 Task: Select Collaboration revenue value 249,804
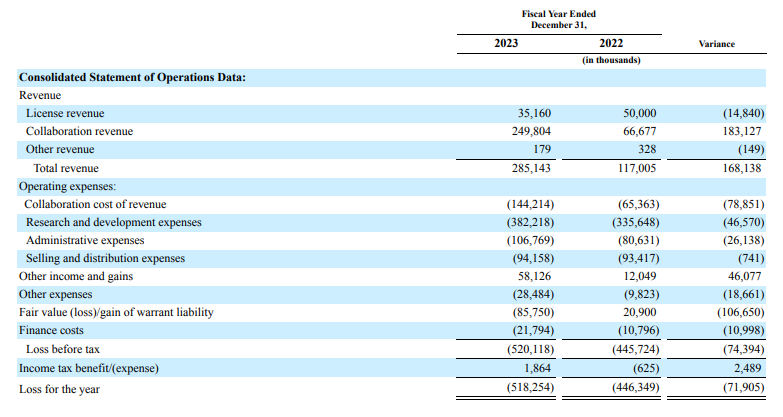[531, 131]
